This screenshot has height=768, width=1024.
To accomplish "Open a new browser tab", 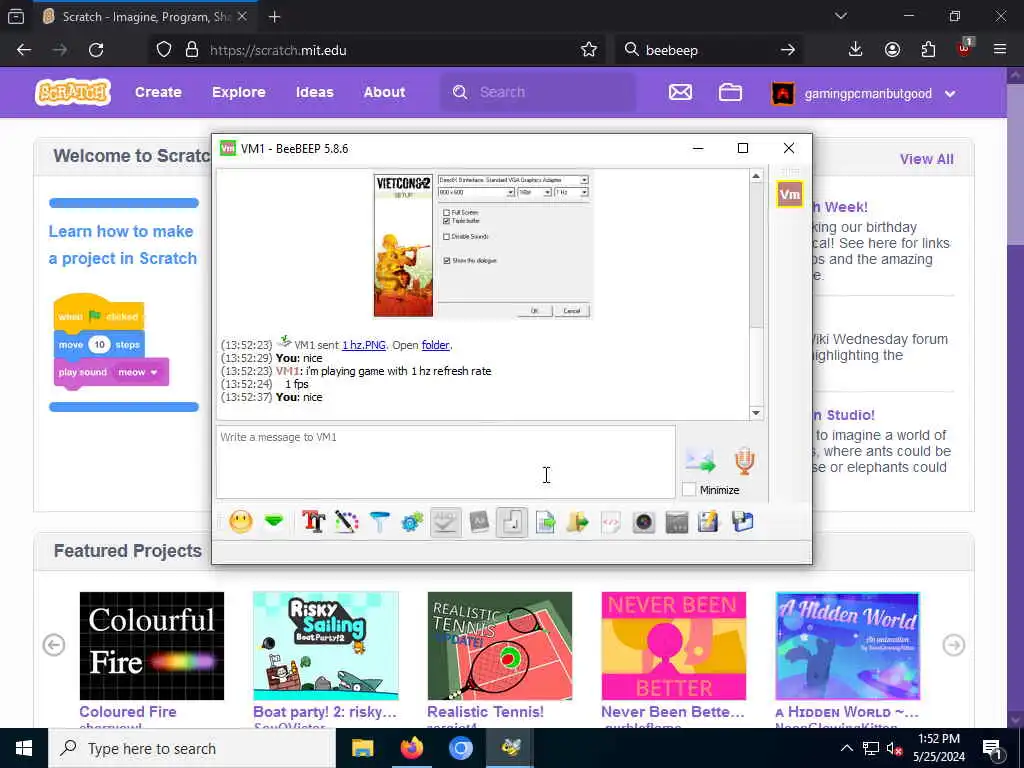I will [x=274, y=17].
